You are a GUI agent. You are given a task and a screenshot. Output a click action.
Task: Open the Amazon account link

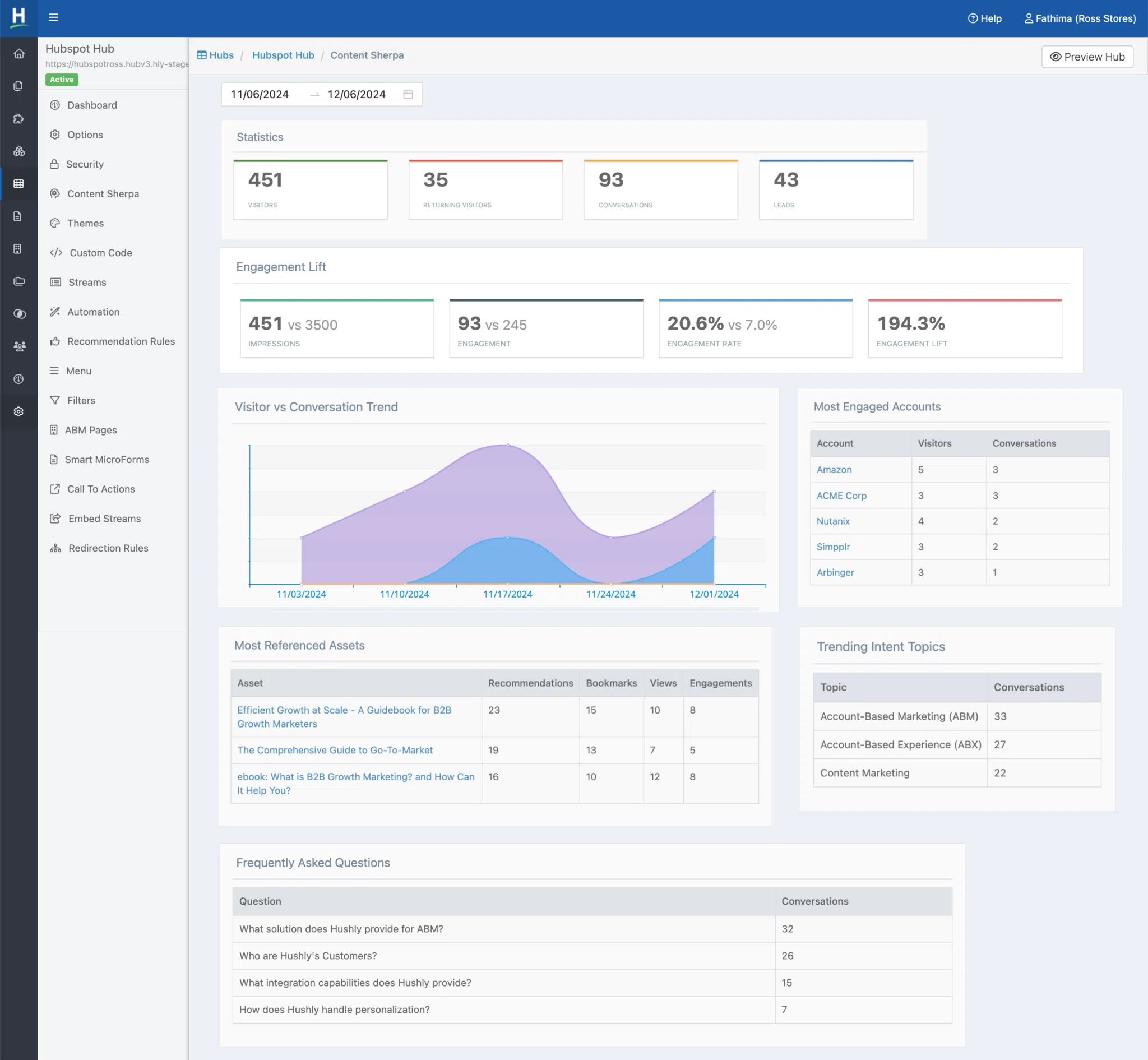(x=834, y=469)
